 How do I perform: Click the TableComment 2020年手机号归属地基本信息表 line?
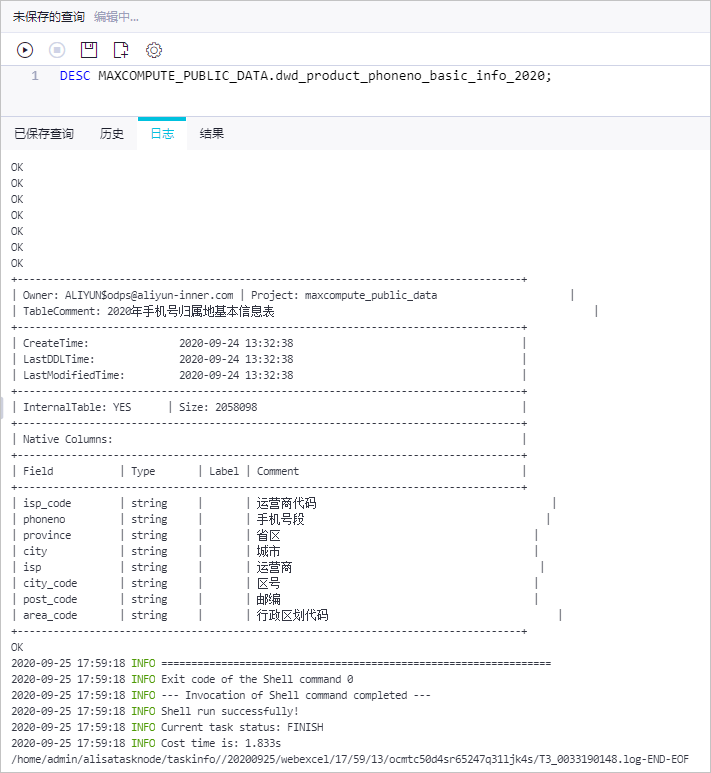point(148,311)
